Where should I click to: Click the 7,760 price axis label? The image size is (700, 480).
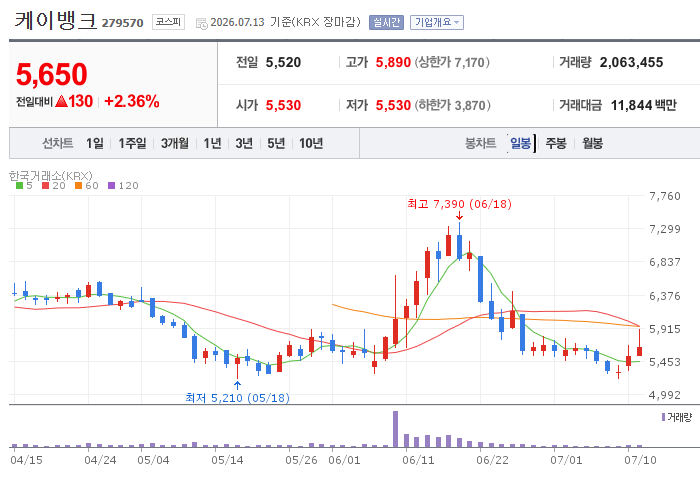click(x=665, y=196)
